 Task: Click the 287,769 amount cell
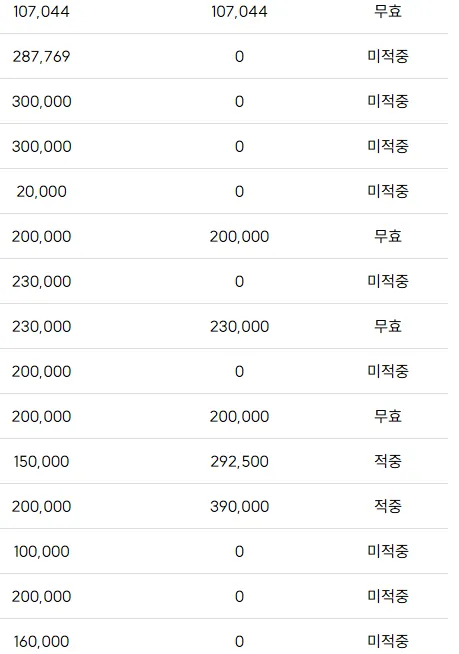[x=41, y=56]
